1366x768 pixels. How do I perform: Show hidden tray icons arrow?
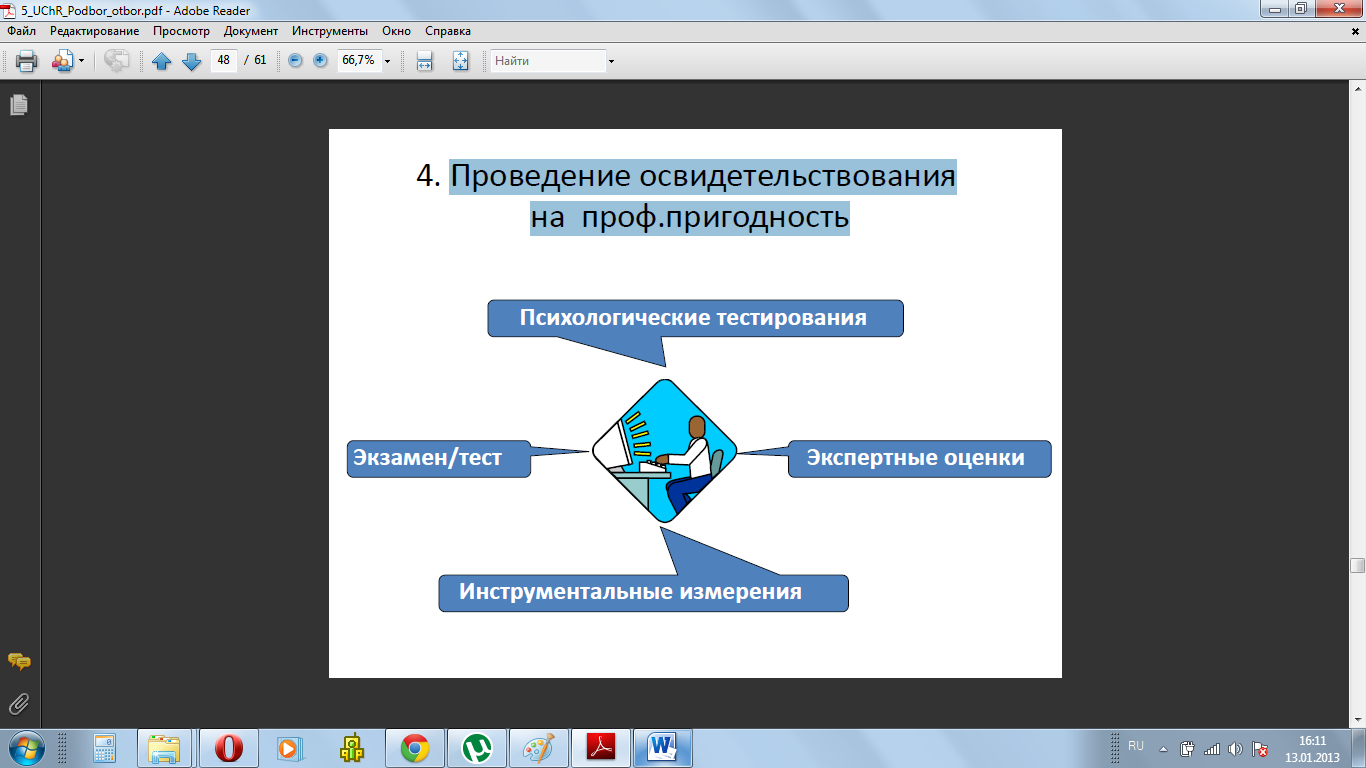[1162, 748]
